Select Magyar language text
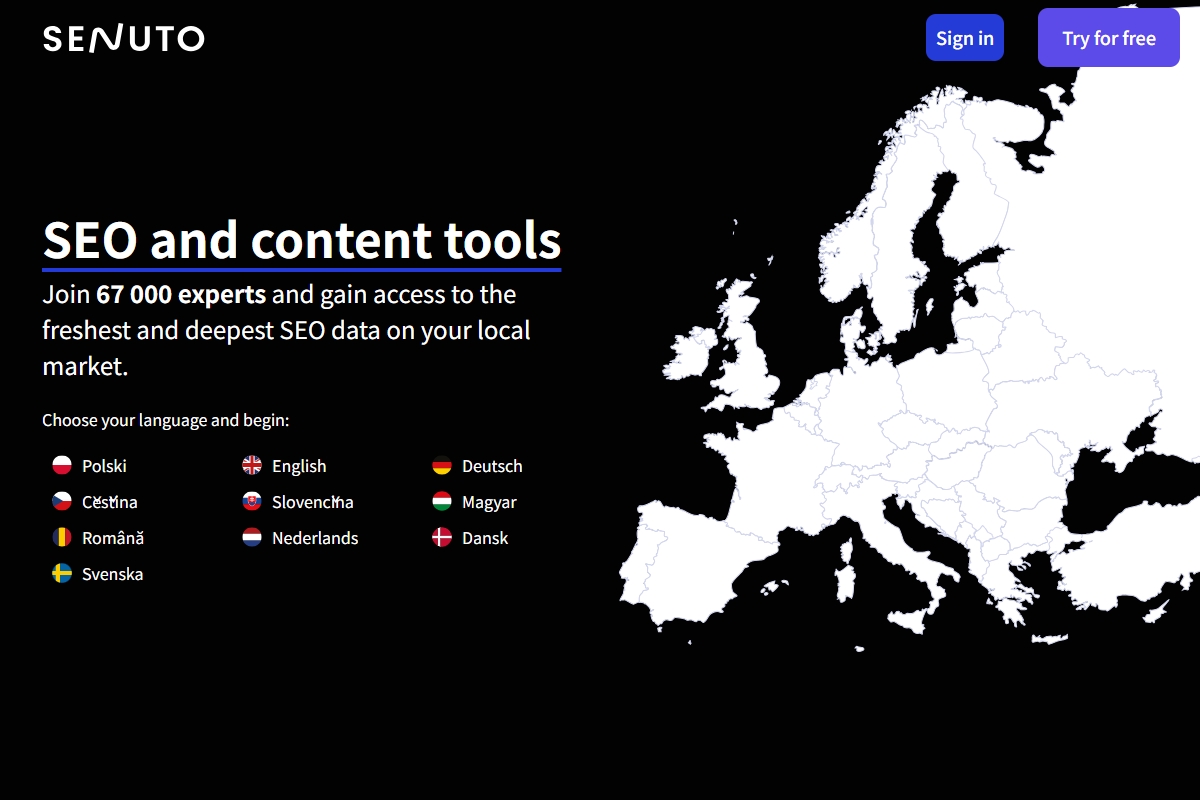 pyautogui.click(x=489, y=502)
